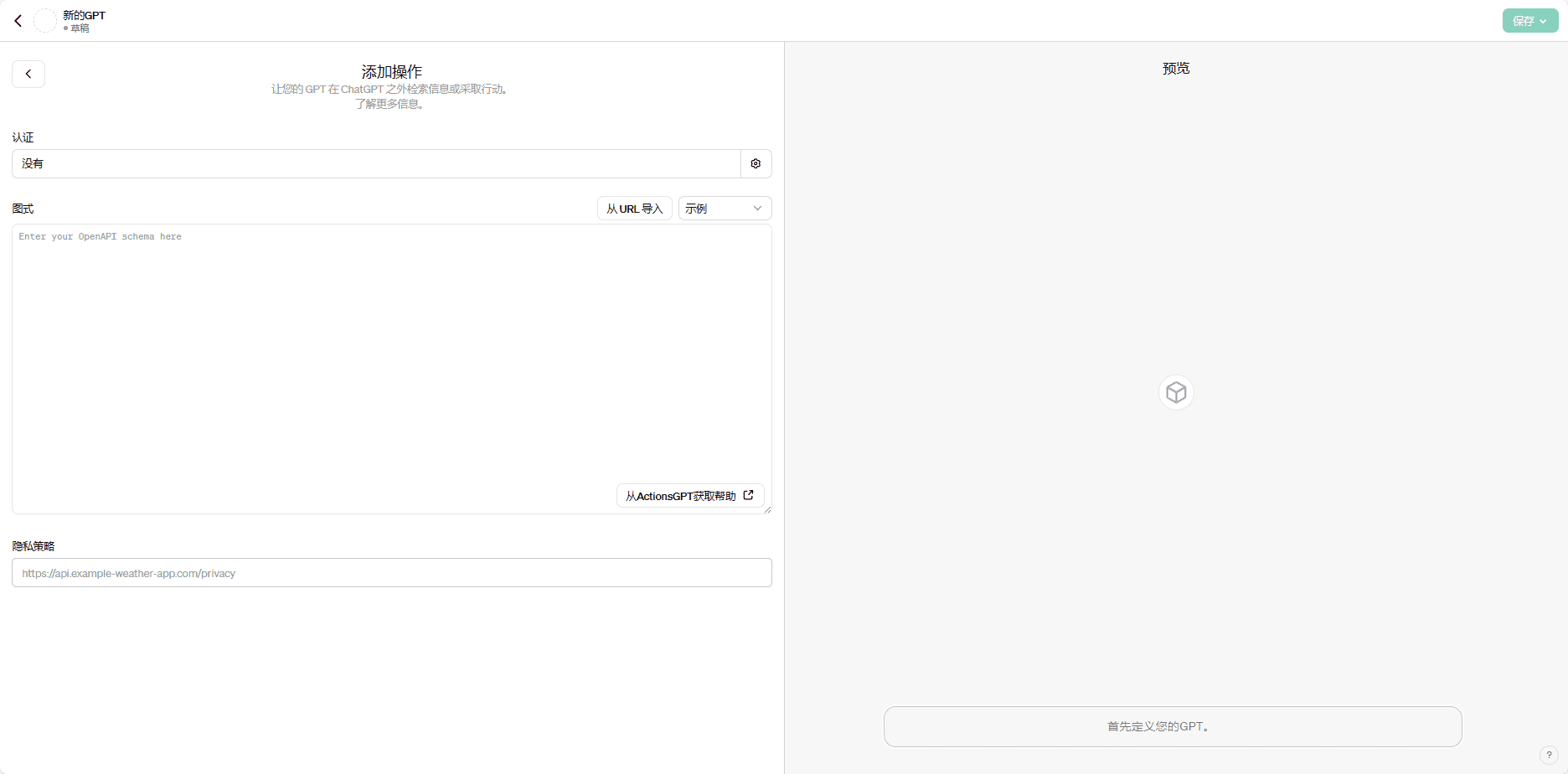The image size is (1568, 774).
Task: Open authentication settings gear icon
Action: (x=756, y=163)
